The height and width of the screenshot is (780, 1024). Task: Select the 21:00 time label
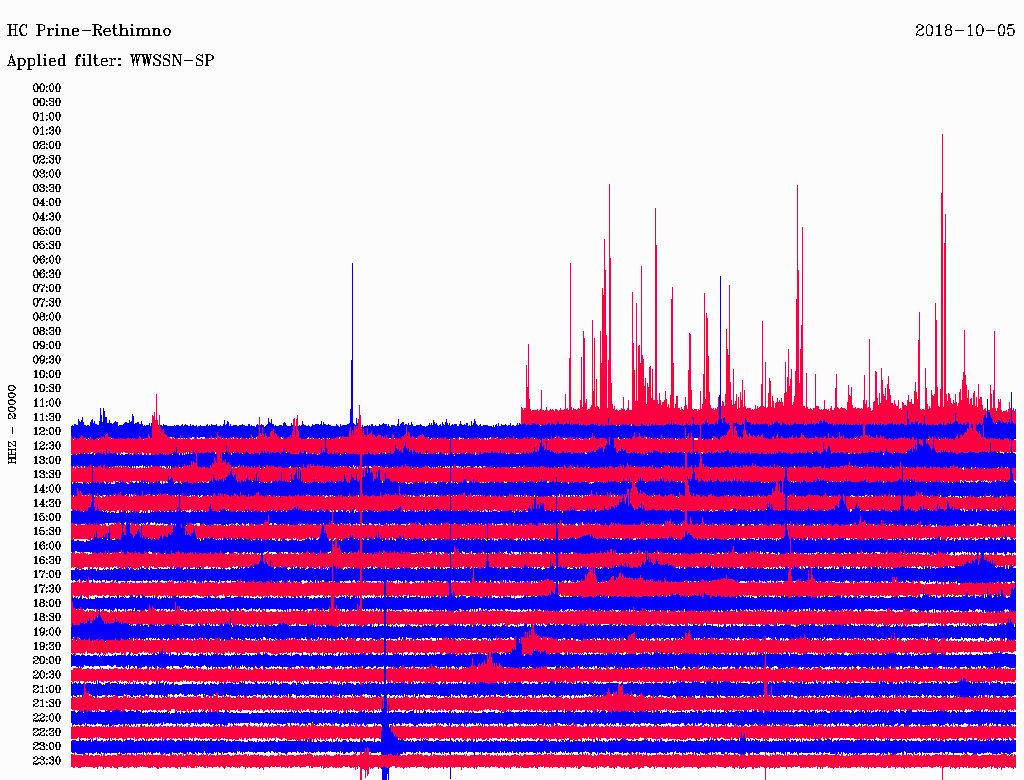[47, 689]
